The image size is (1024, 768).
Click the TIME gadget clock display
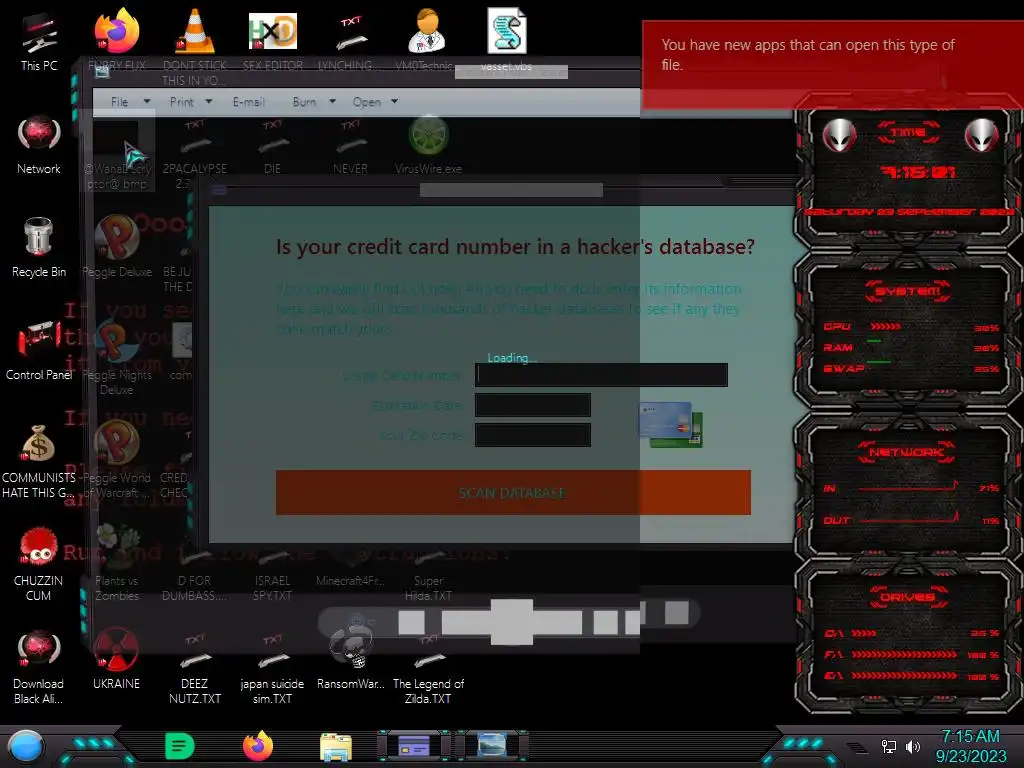click(x=918, y=172)
